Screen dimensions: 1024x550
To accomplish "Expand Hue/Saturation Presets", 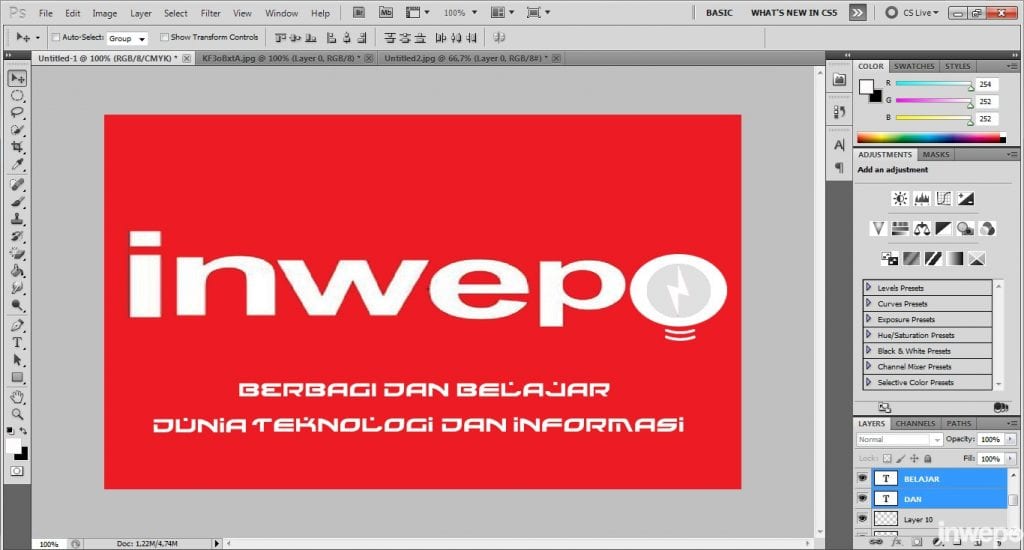I will pyautogui.click(x=869, y=334).
